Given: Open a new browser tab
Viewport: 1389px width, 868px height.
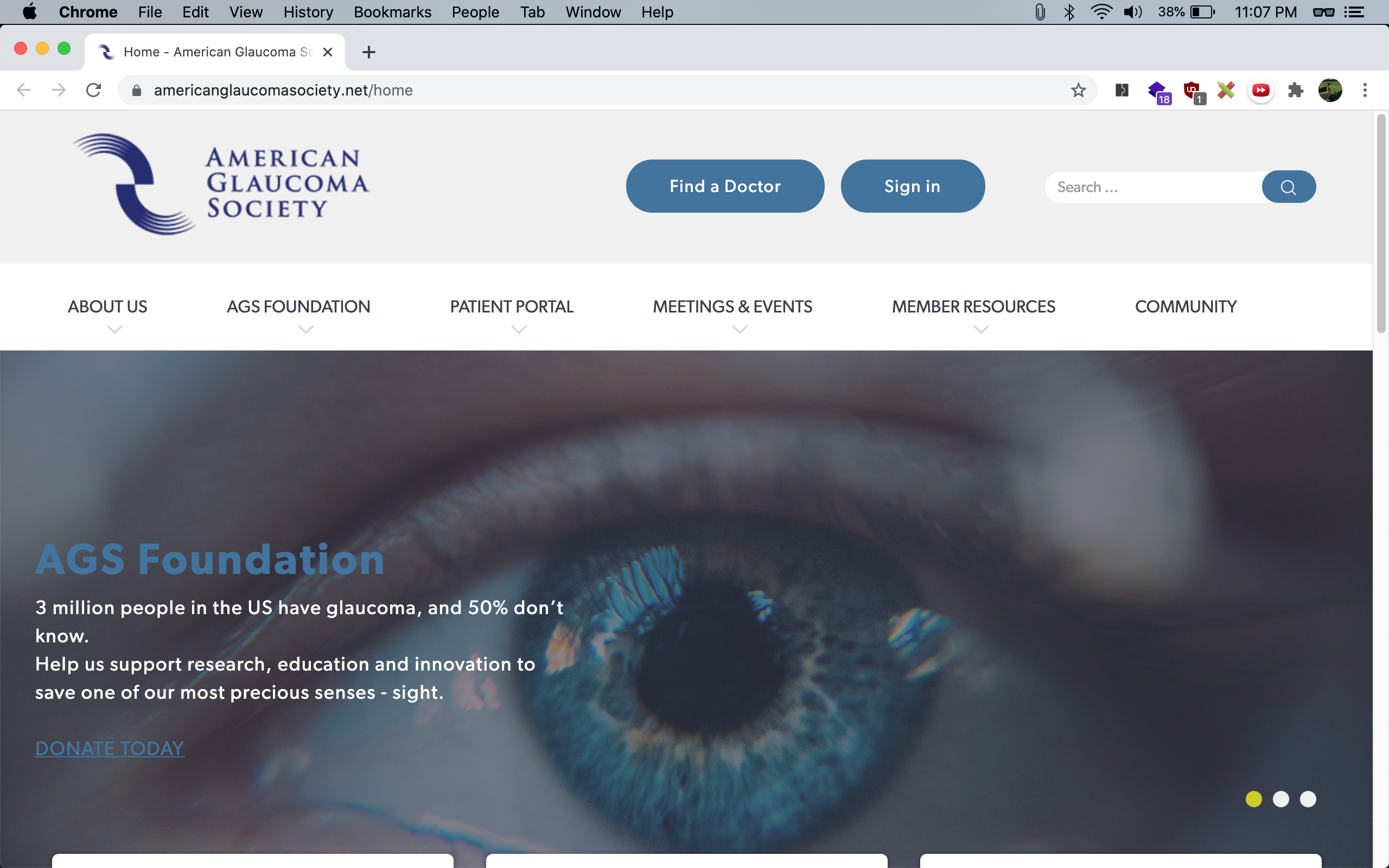Looking at the screenshot, I should [368, 52].
